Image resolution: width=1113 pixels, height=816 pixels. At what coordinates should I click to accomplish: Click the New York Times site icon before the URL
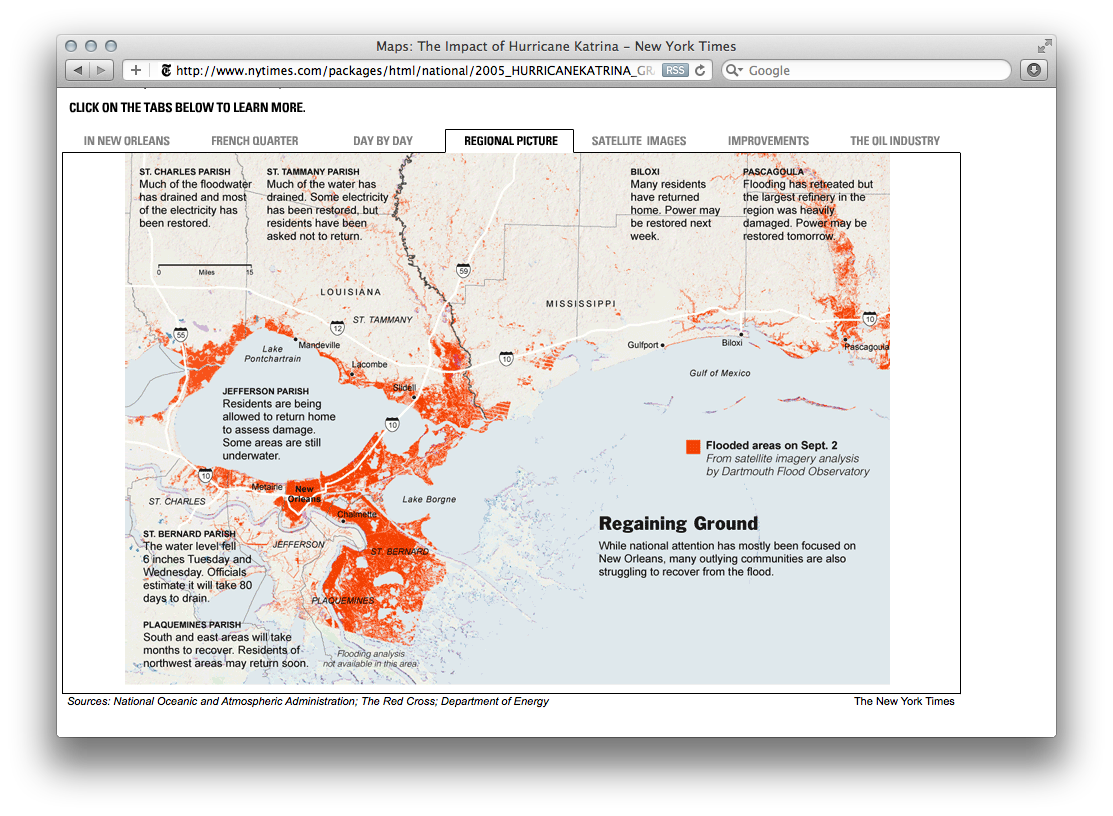[x=164, y=70]
